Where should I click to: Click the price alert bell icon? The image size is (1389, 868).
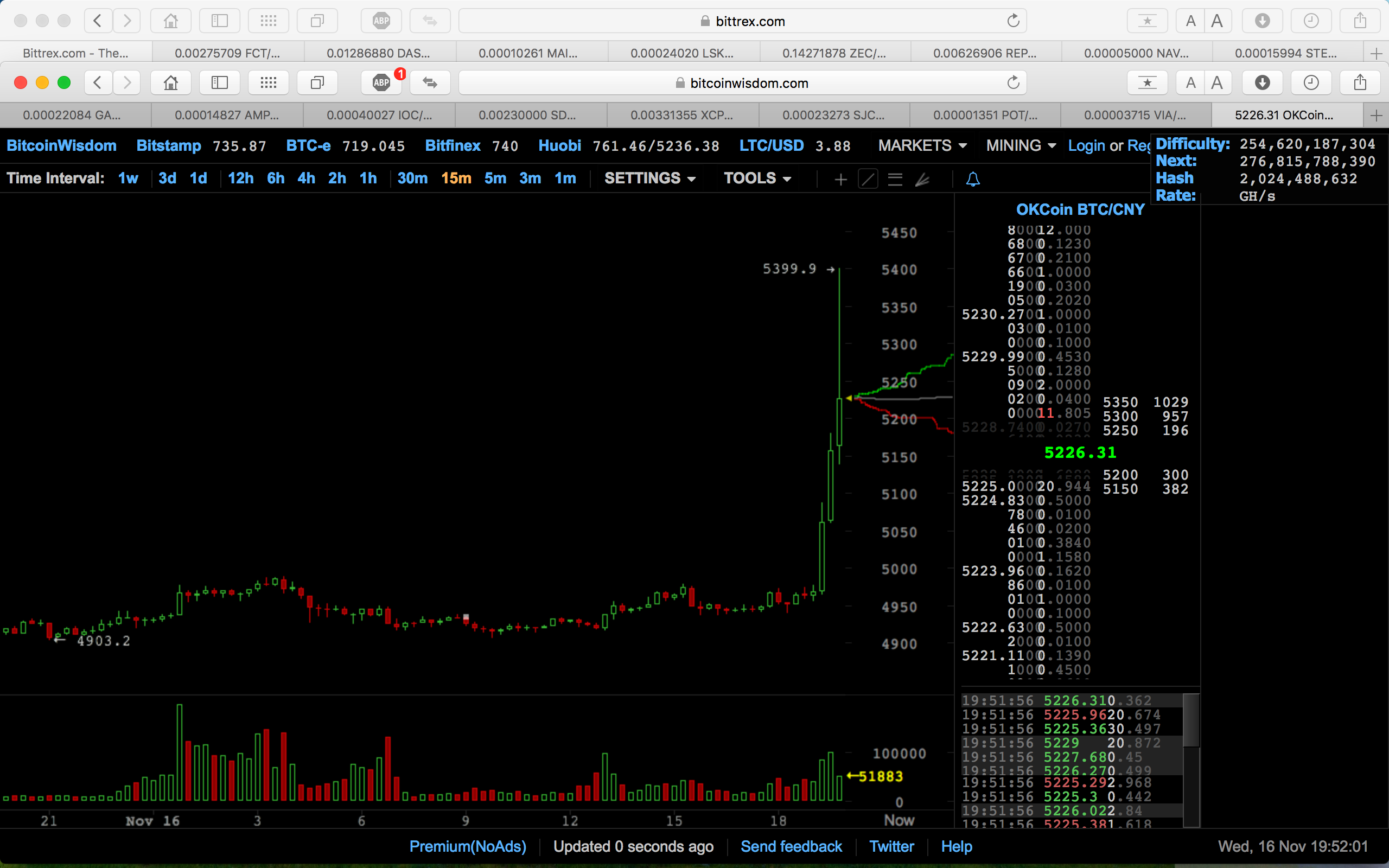tap(973, 180)
